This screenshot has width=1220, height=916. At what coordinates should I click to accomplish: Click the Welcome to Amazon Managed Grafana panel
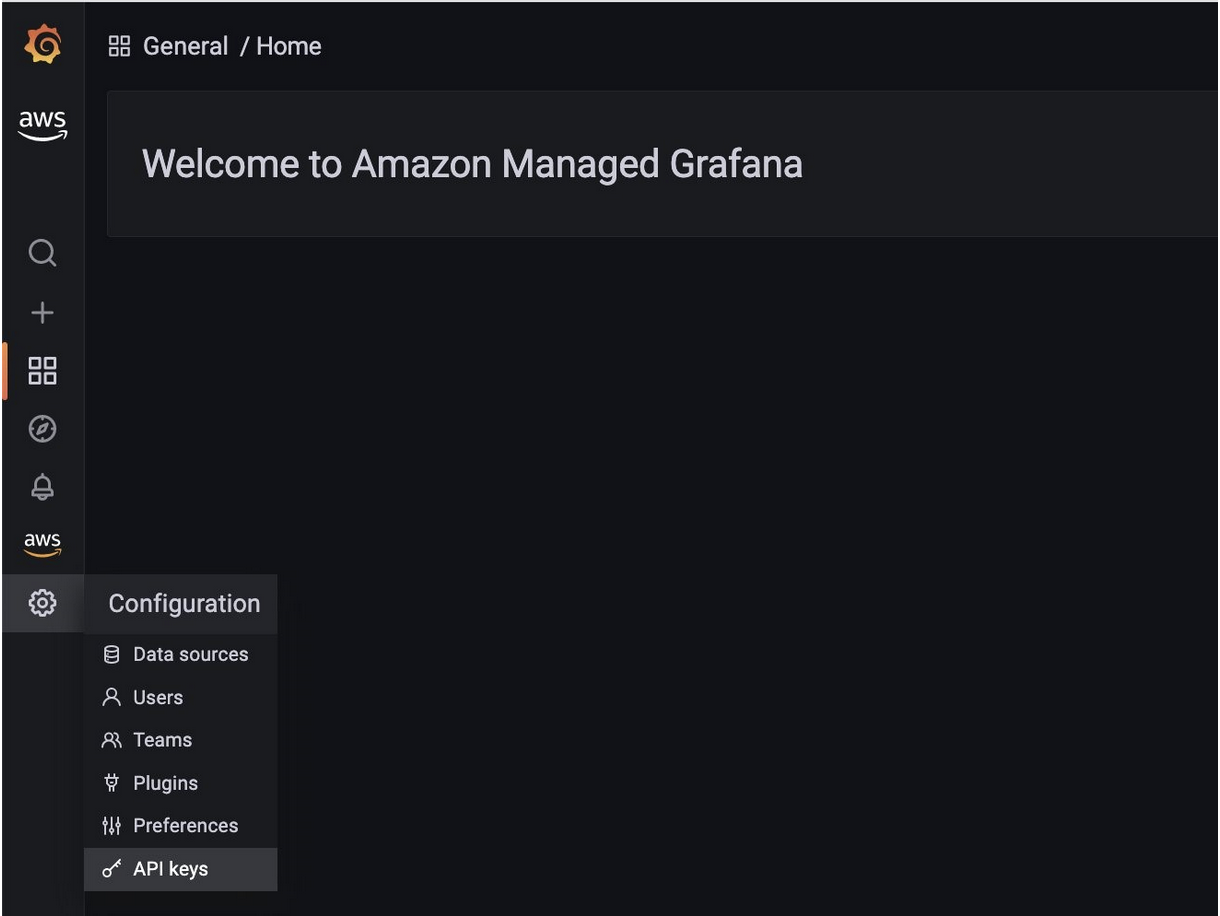(x=663, y=164)
